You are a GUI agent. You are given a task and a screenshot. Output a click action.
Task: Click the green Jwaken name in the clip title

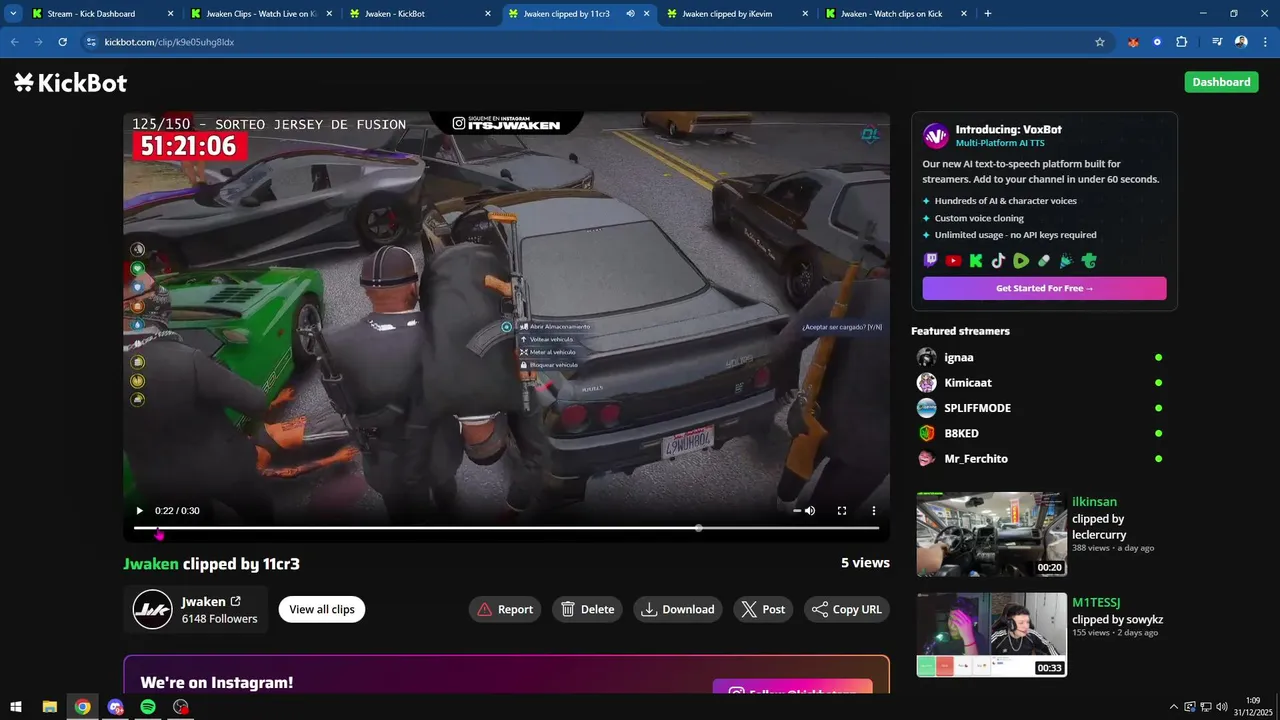[x=151, y=564]
